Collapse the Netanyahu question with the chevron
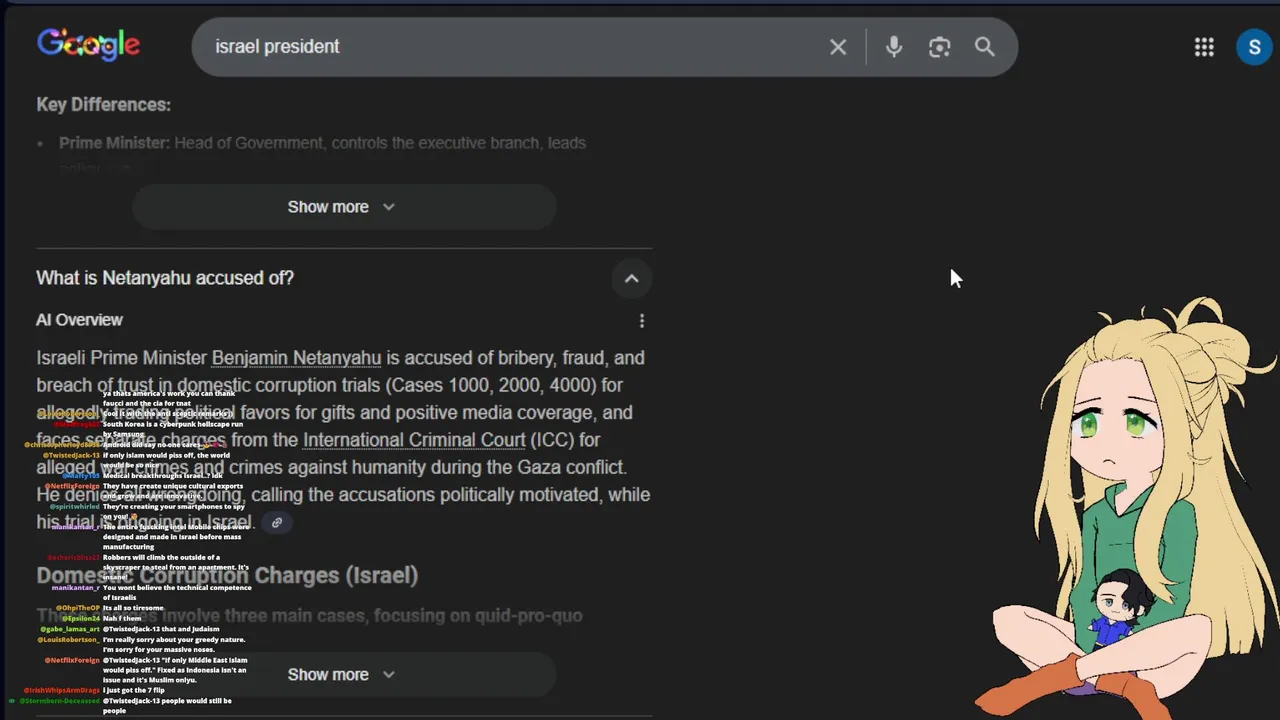Screen dimensions: 1280x720 [x=631, y=279]
